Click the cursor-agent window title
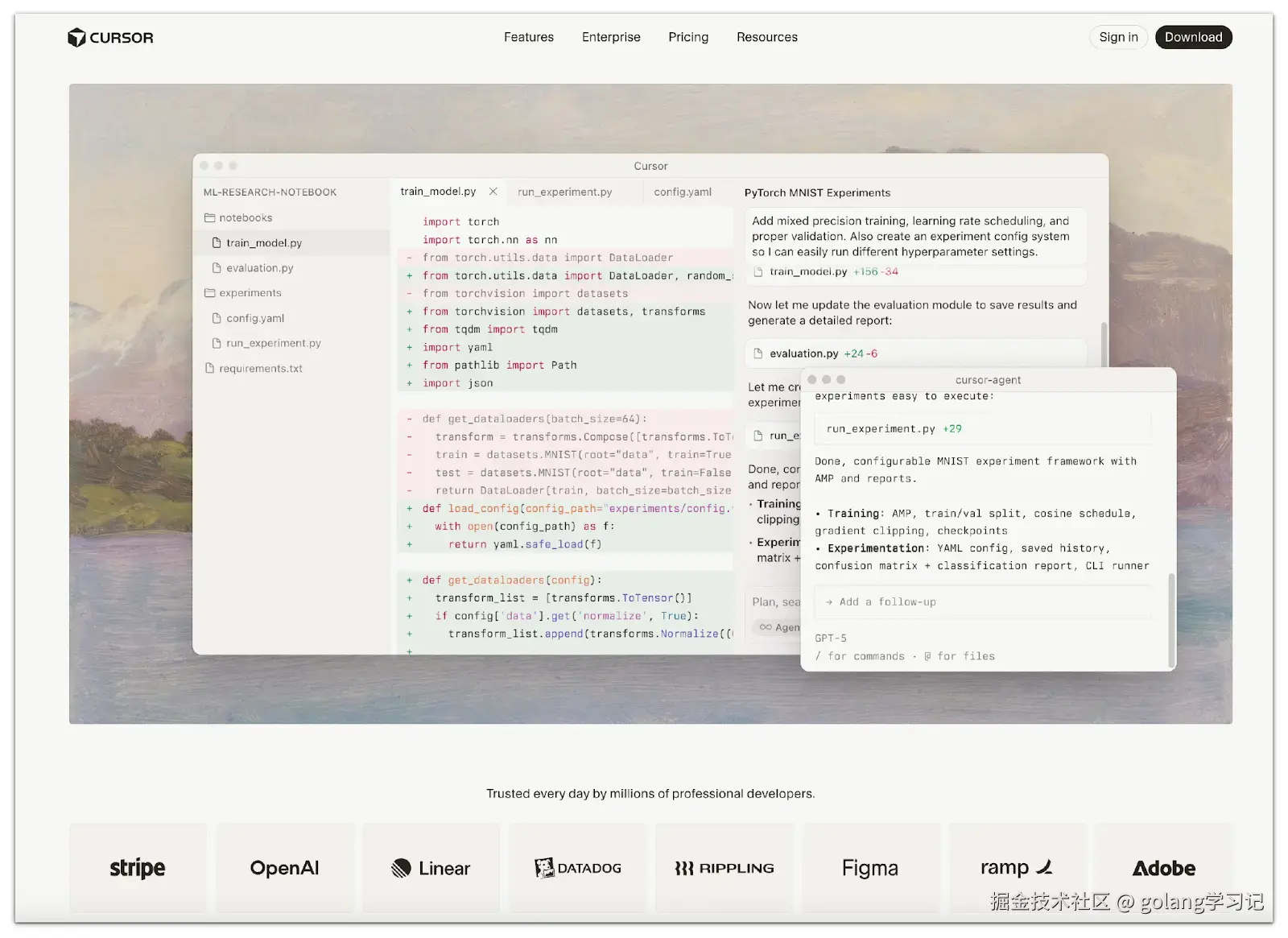Screen dimensions: 1288x938 tap(988, 380)
